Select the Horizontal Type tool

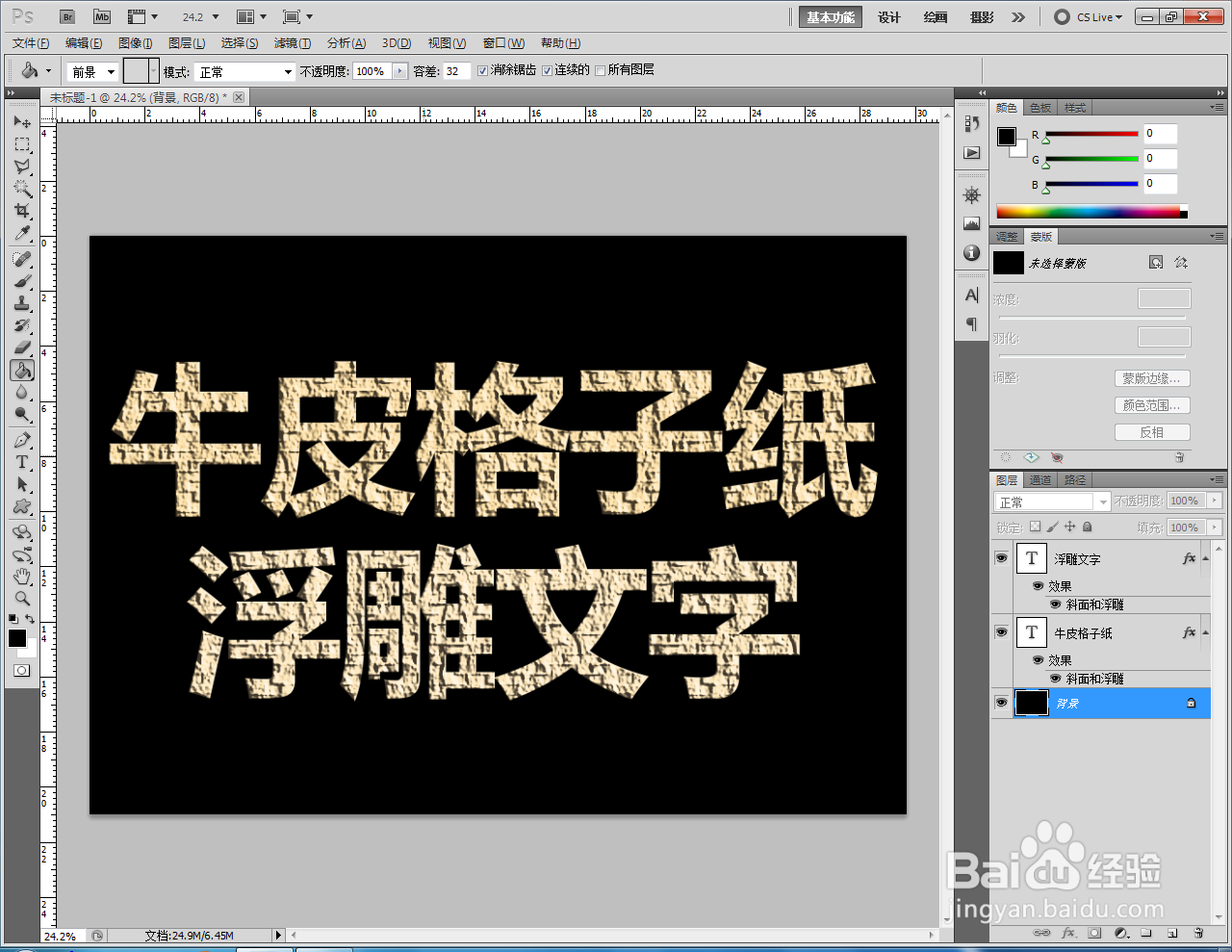coord(21,461)
